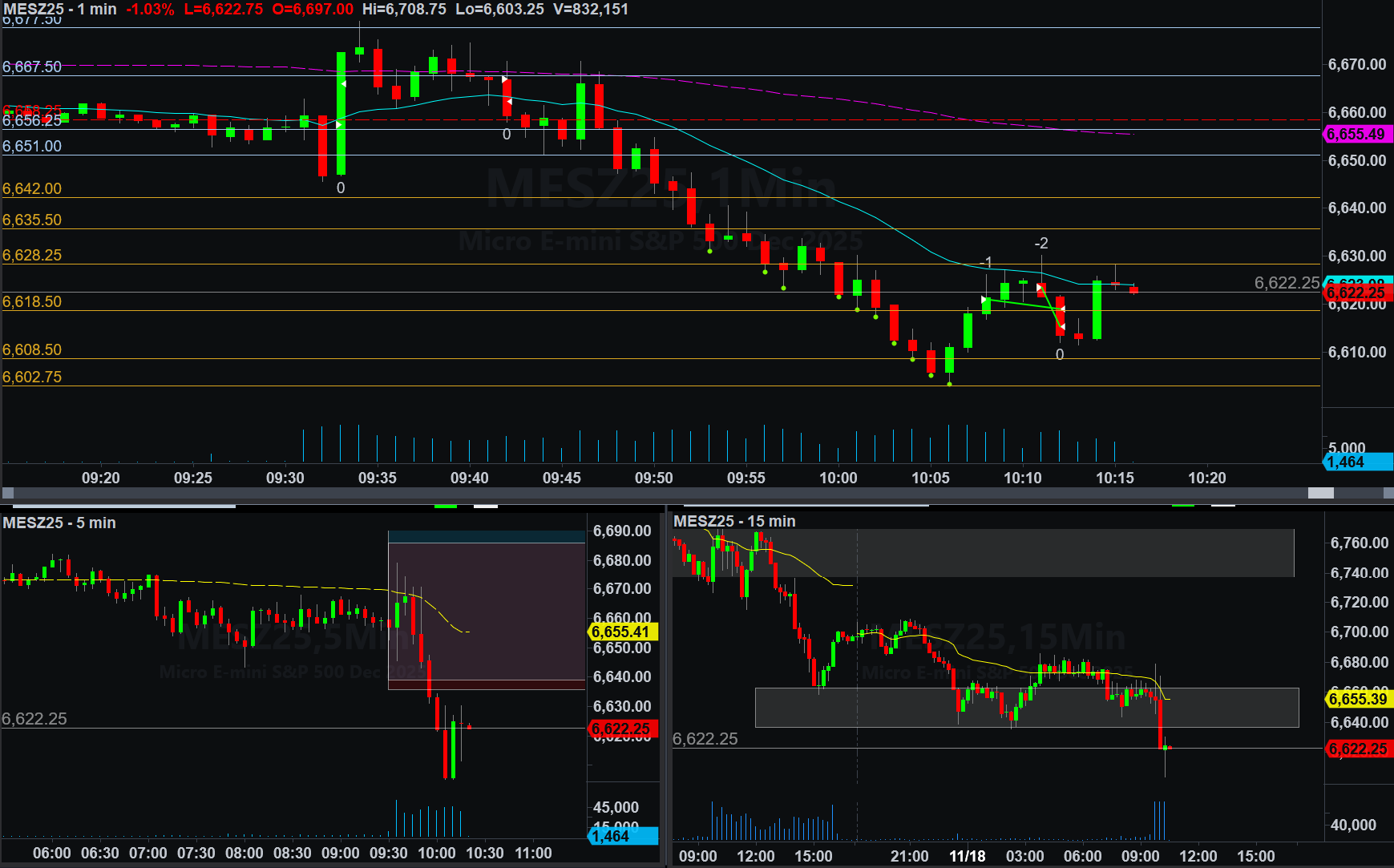This screenshot has height=868, width=1394.
Task: Grab the horizontal scrollbar thumb under the 1 min chart
Action: pyautogui.click(x=1320, y=493)
